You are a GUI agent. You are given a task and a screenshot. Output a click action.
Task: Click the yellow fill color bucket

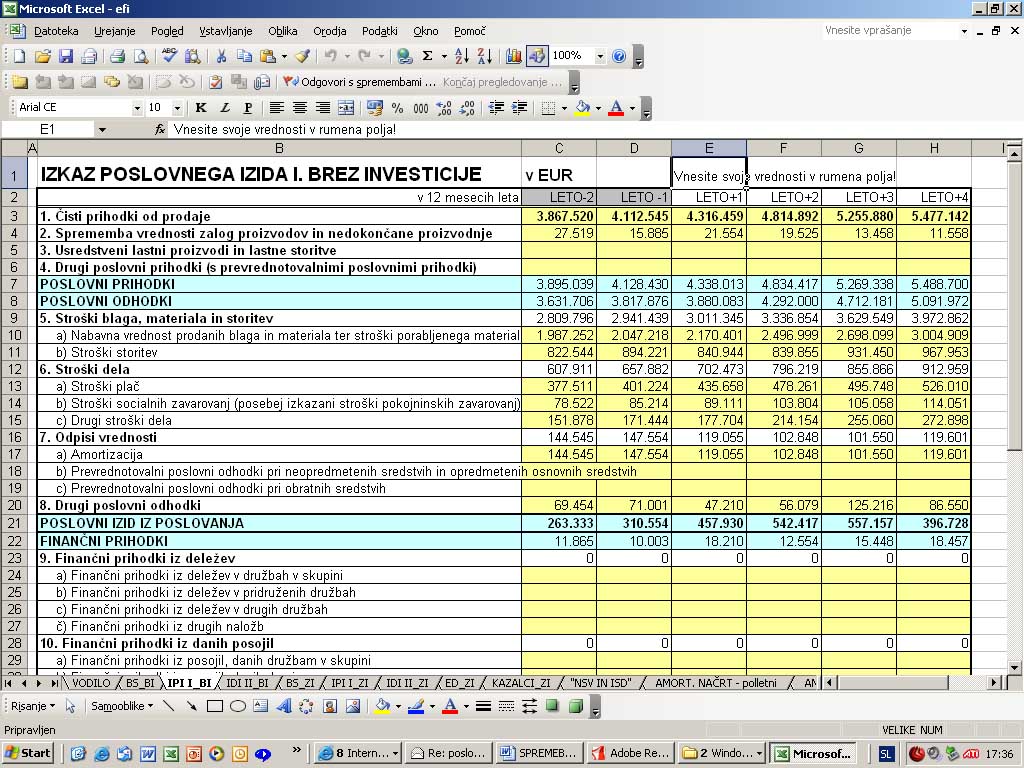tap(582, 108)
